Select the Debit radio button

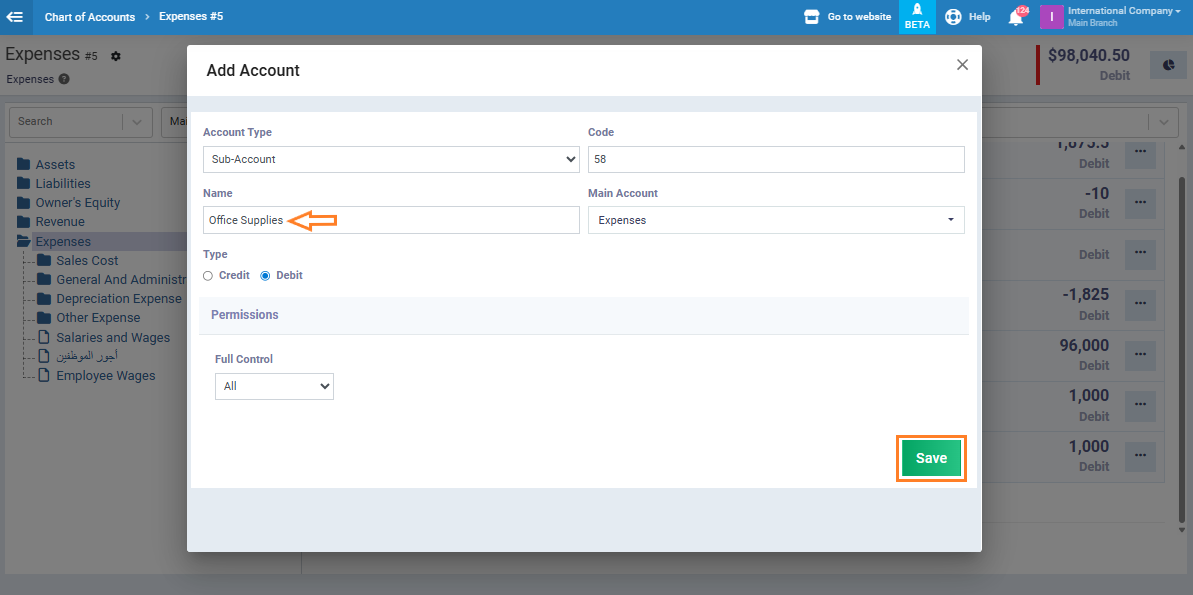[x=265, y=276]
